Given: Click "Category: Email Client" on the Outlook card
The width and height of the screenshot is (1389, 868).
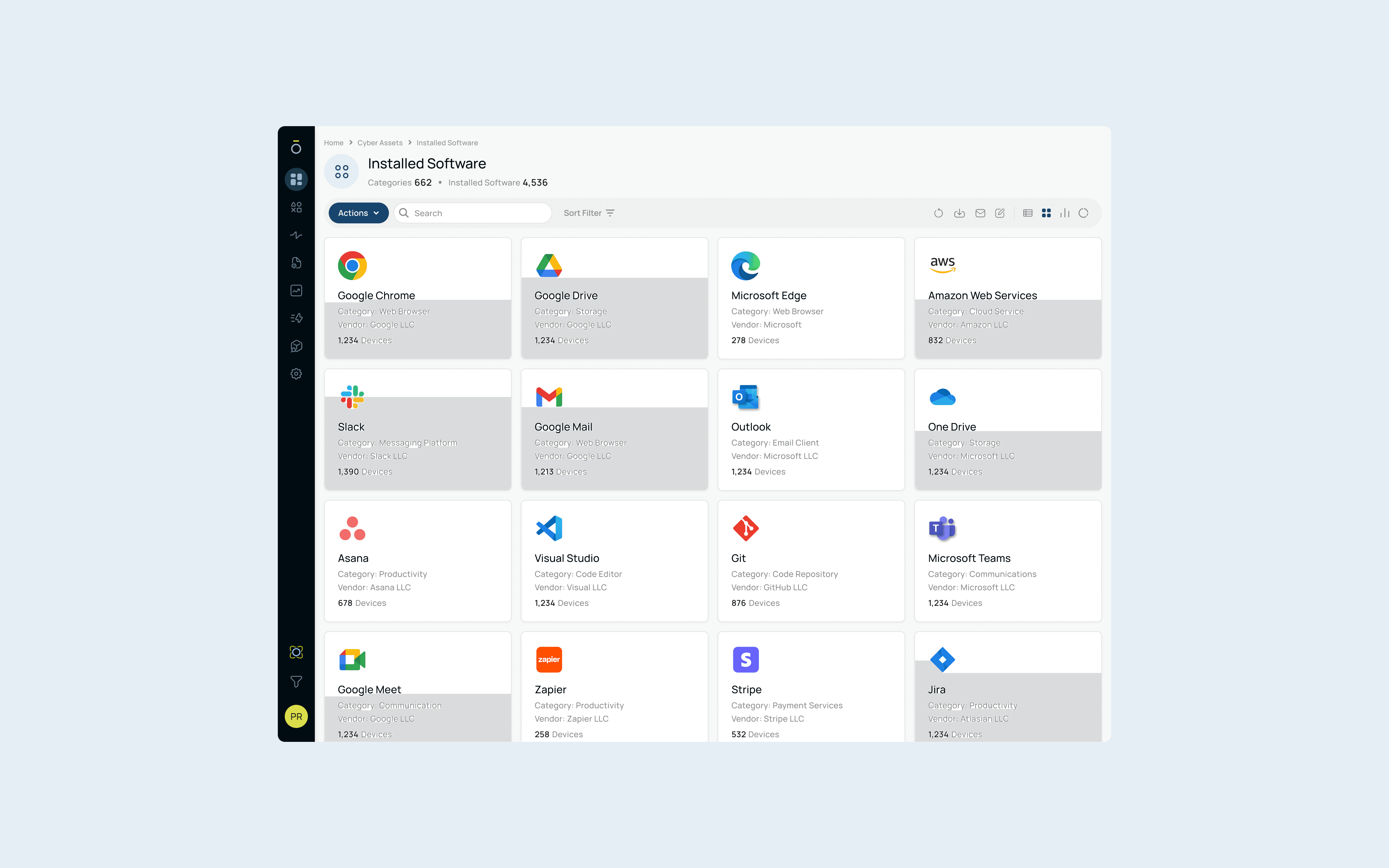Looking at the screenshot, I should 775,443.
